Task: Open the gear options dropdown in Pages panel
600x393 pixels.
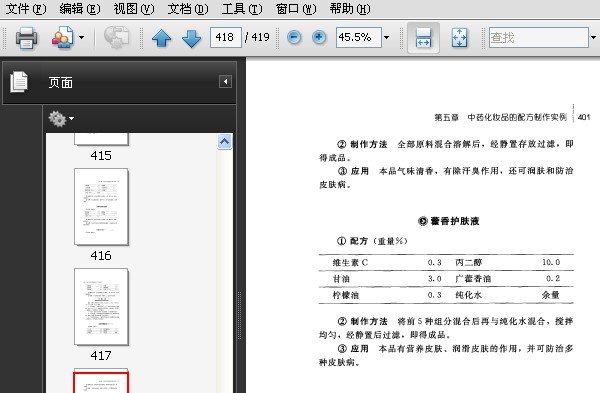Action: (x=61, y=119)
